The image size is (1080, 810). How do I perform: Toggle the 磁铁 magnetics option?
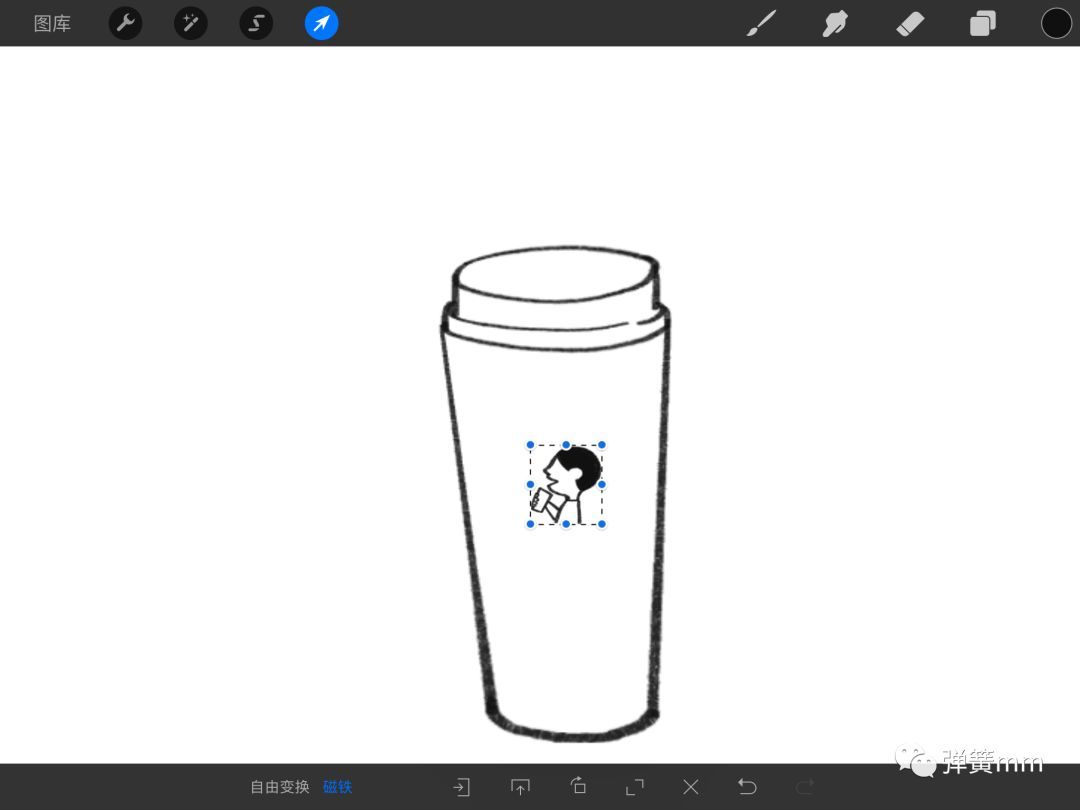tap(337, 787)
